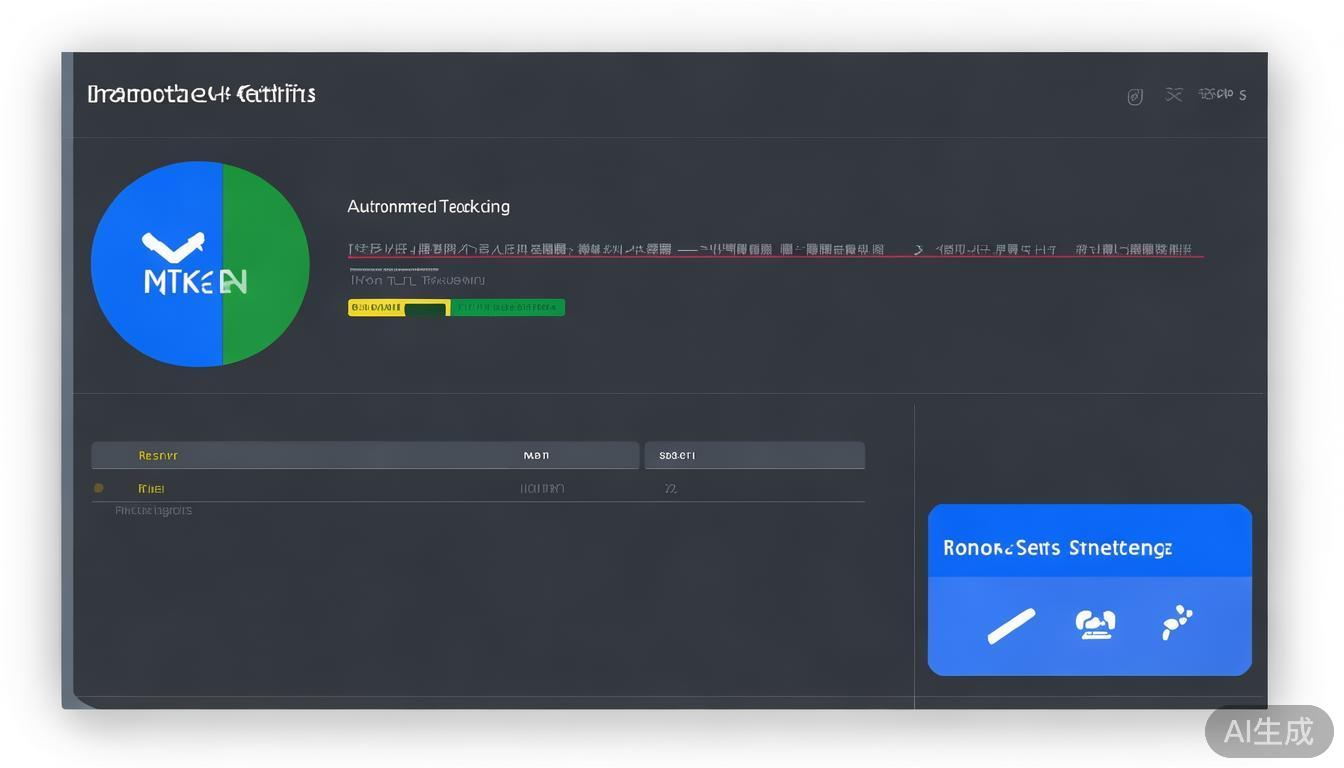Select the yellow-labeled table row entry
Screen dimensions: 1344x768
coord(151,489)
